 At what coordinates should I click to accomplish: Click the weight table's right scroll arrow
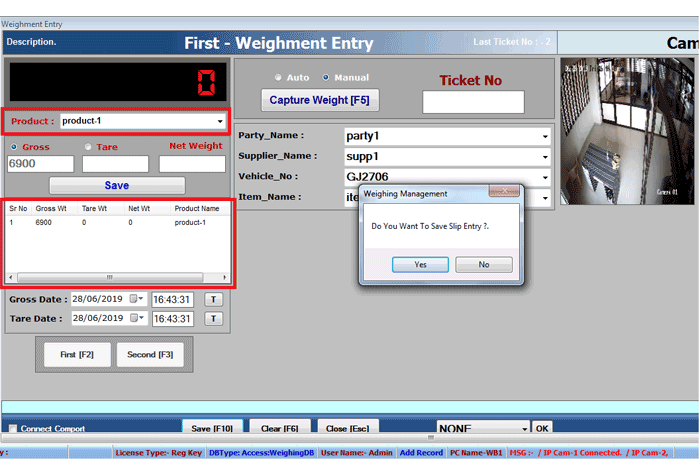224,277
